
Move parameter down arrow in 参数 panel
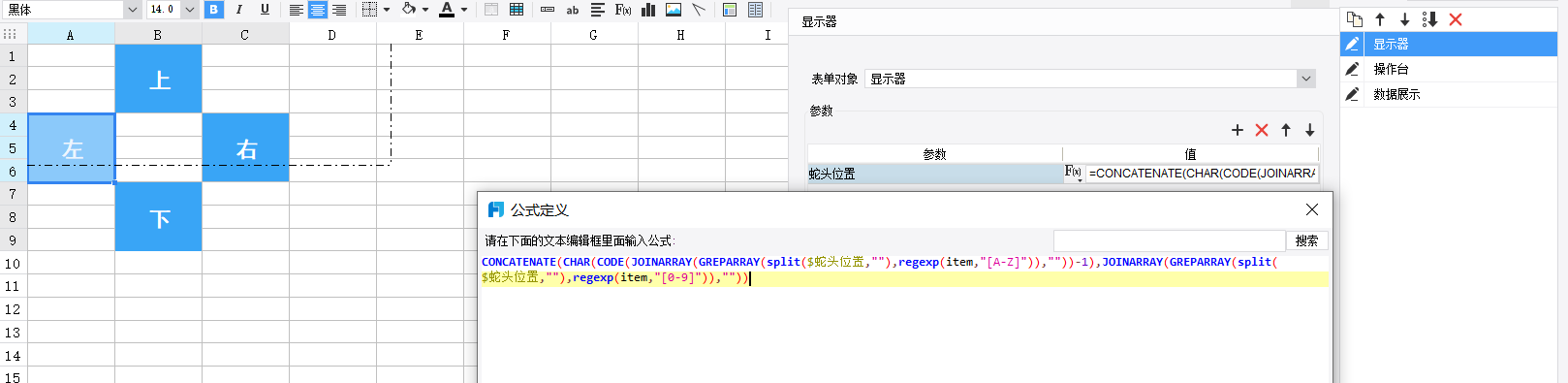click(1309, 130)
